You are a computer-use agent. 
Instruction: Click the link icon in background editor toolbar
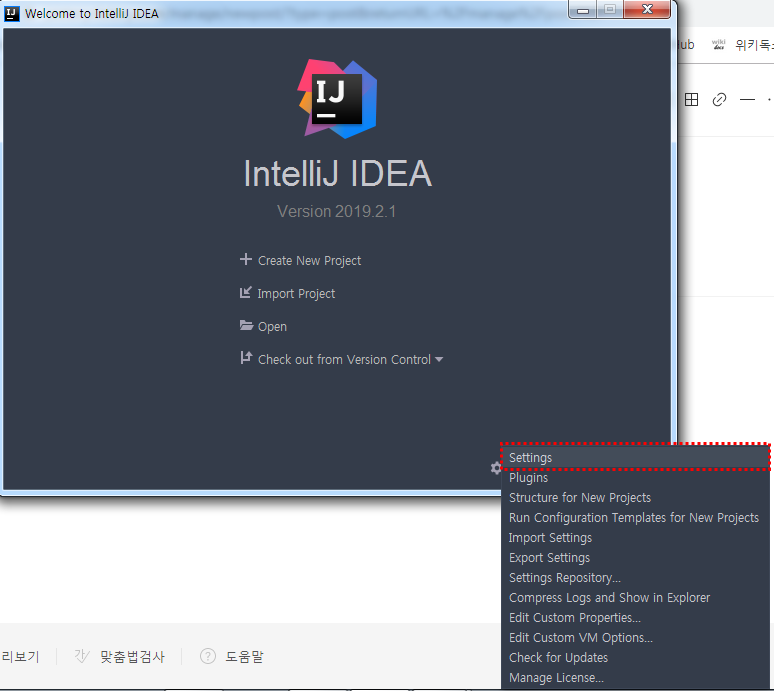click(x=719, y=100)
